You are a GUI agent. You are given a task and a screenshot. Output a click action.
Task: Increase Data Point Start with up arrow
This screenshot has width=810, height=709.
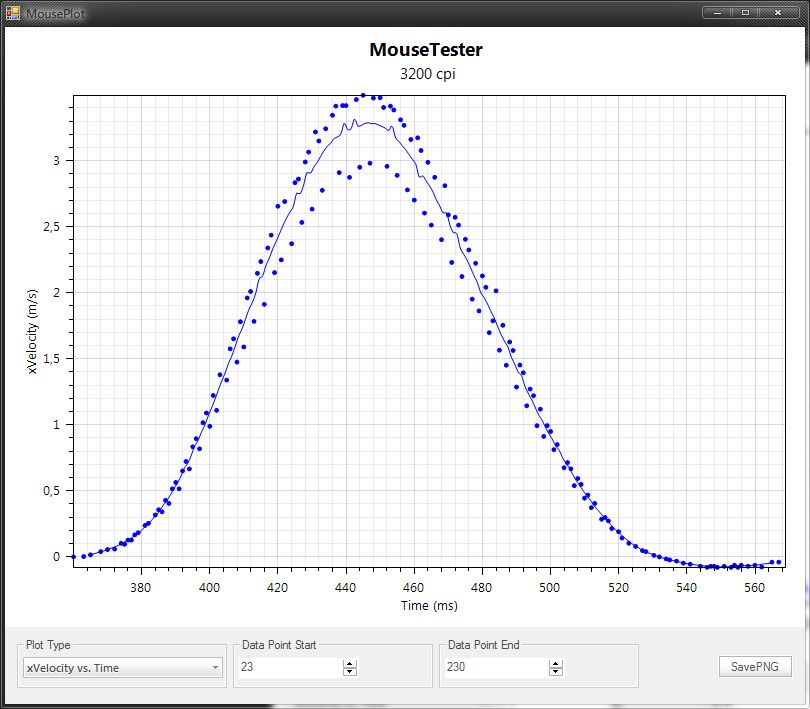350,664
